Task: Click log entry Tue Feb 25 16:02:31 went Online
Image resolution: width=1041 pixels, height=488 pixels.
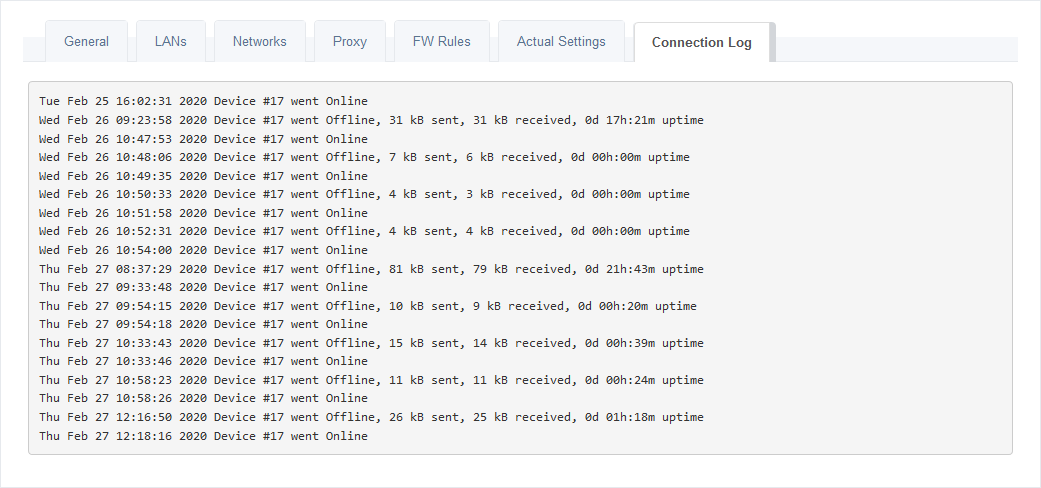Action: click(x=203, y=102)
